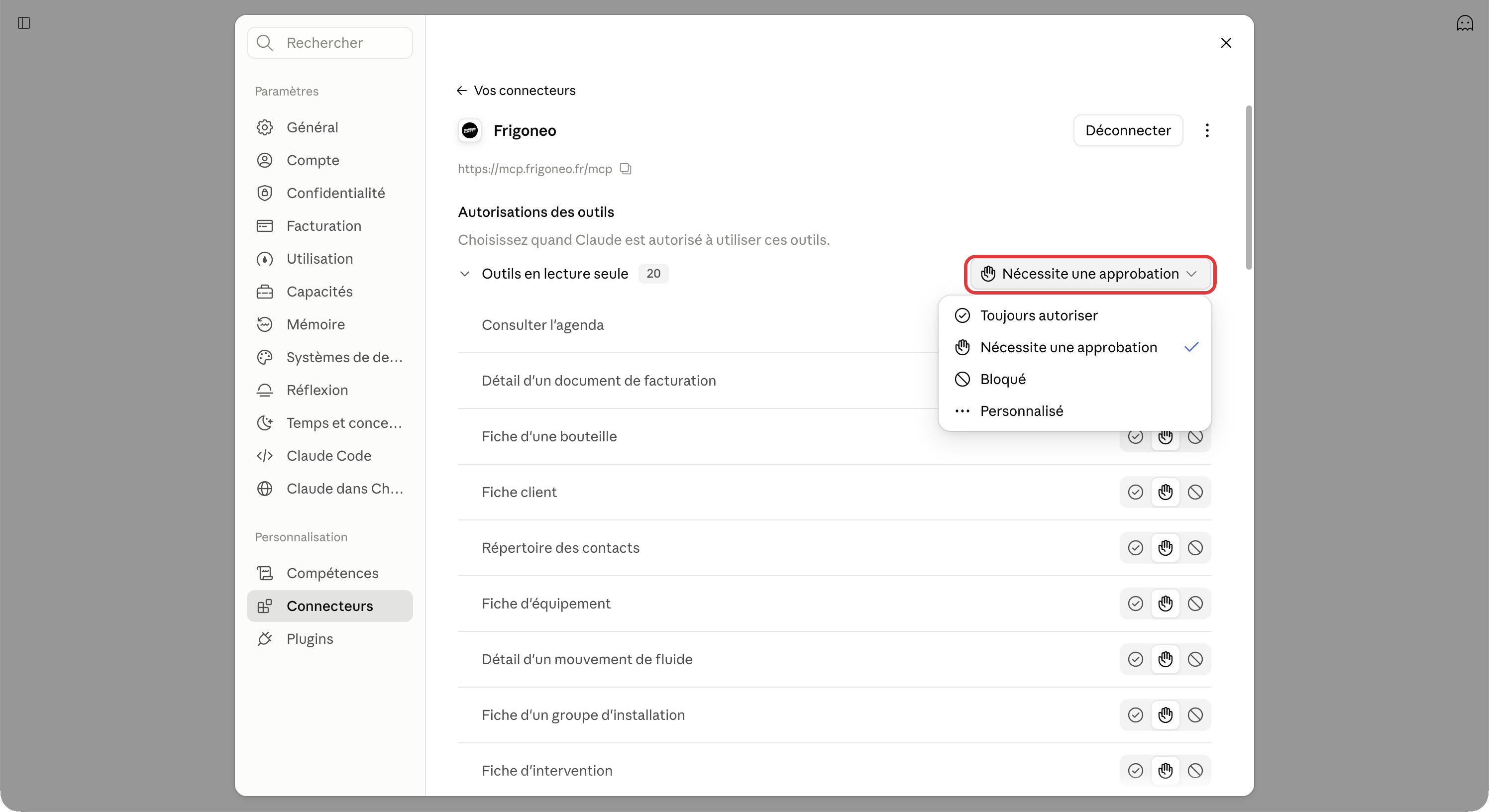Open Systèmes de design settings entry
Viewport: 1489px width, 812px height.
pos(330,358)
